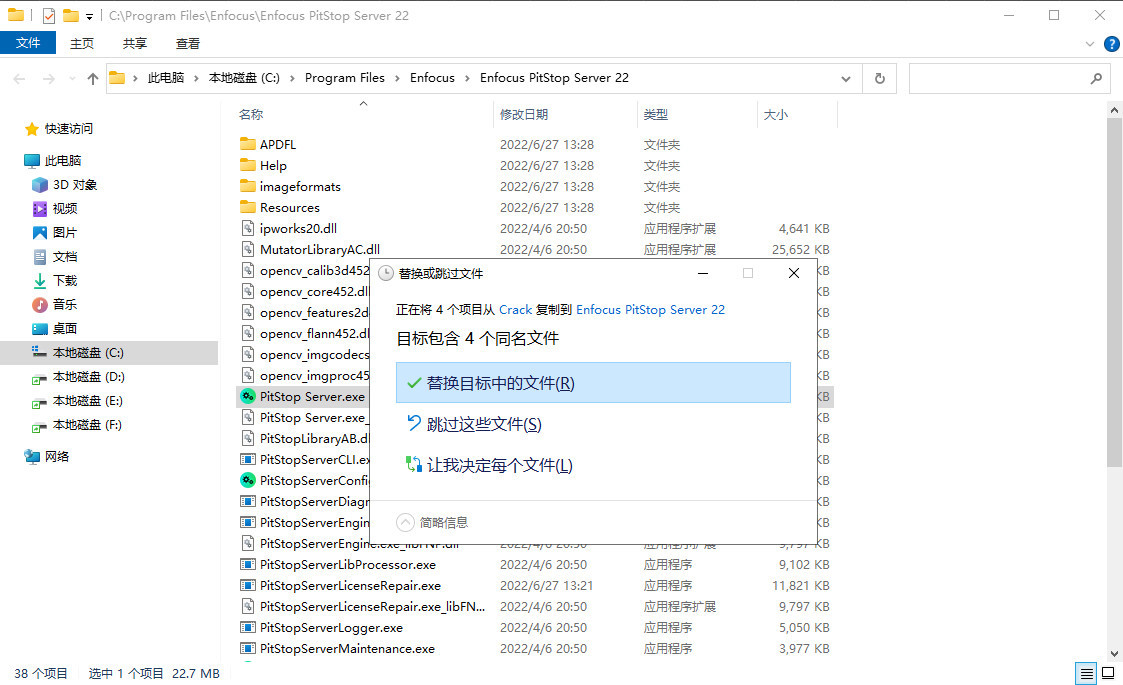Go up one folder level
The image size is (1123, 685).
click(x=93, y=79)
